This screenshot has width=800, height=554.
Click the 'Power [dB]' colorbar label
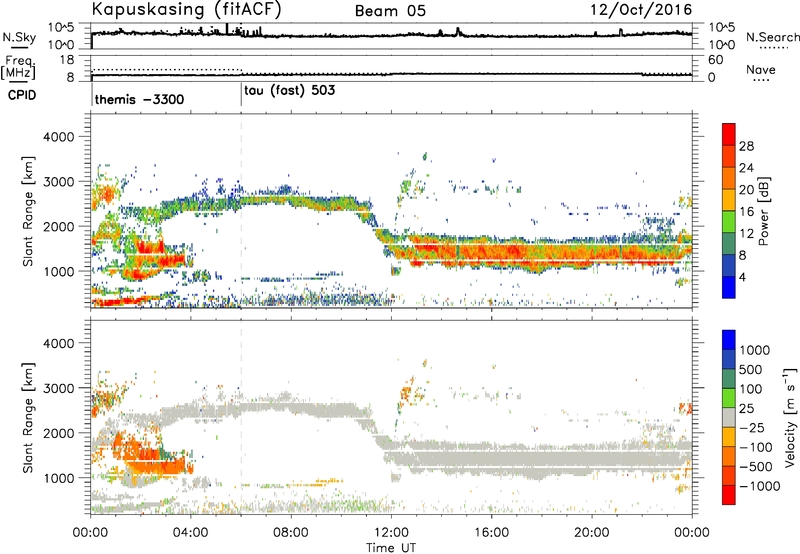[764, 211]
